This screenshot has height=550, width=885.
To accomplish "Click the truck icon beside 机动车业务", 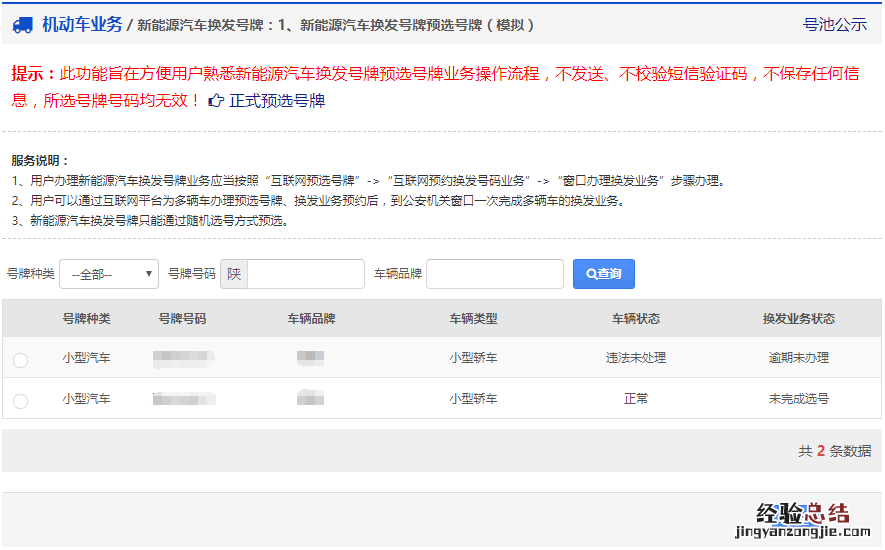I will tap(22, 25).
